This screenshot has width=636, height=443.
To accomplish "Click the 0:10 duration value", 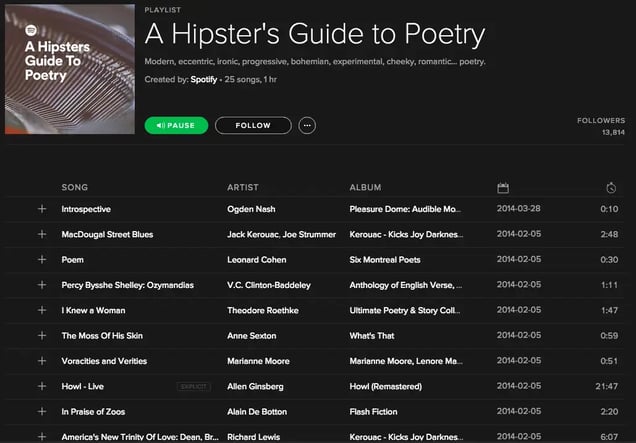I will click(x=609, y=209).
